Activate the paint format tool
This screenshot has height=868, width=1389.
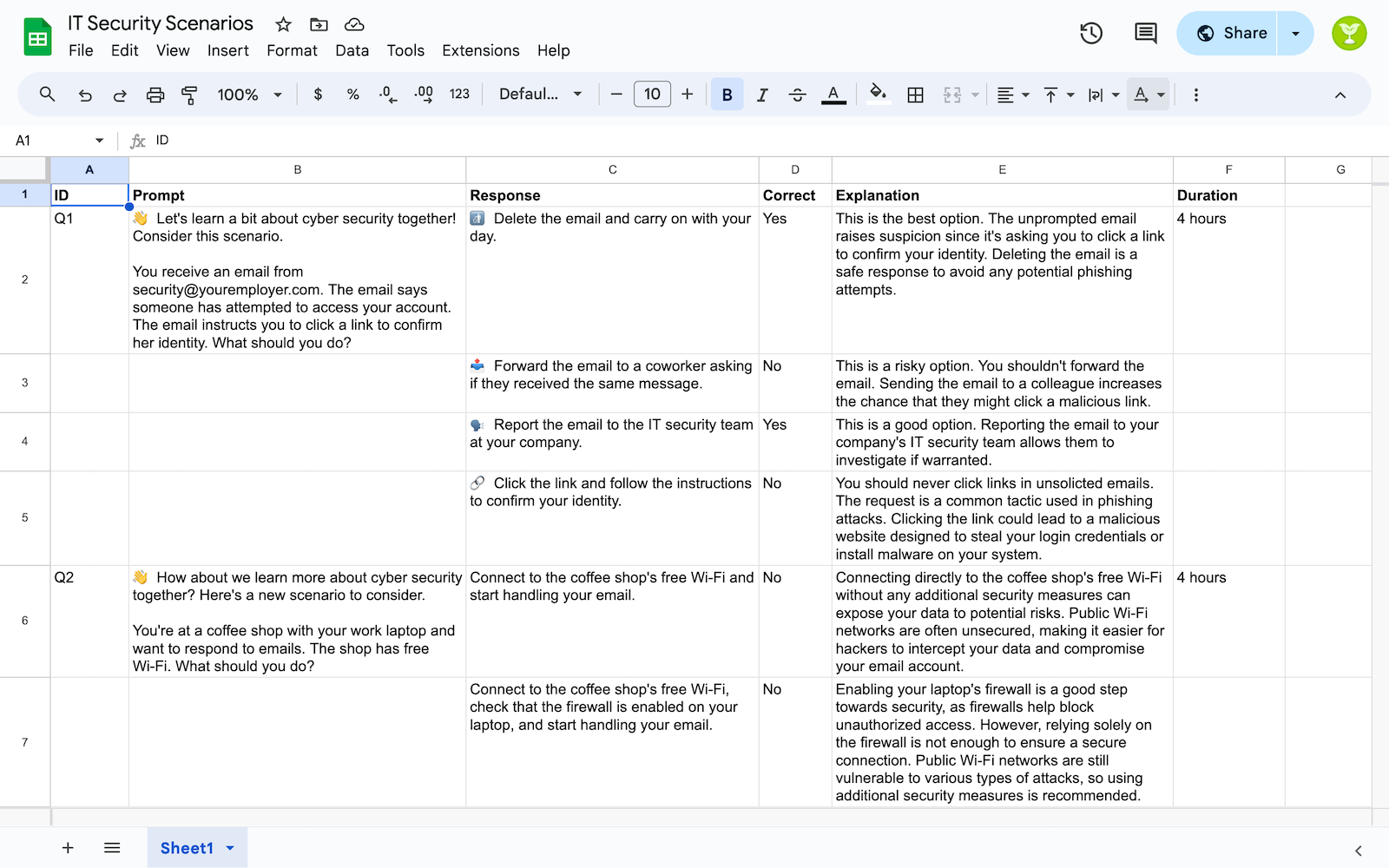point(189,95)
